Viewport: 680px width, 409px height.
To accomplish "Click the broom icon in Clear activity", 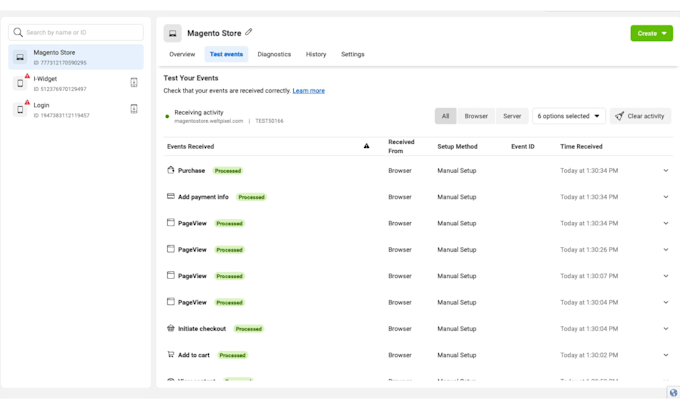I will (x=620, y=116).
